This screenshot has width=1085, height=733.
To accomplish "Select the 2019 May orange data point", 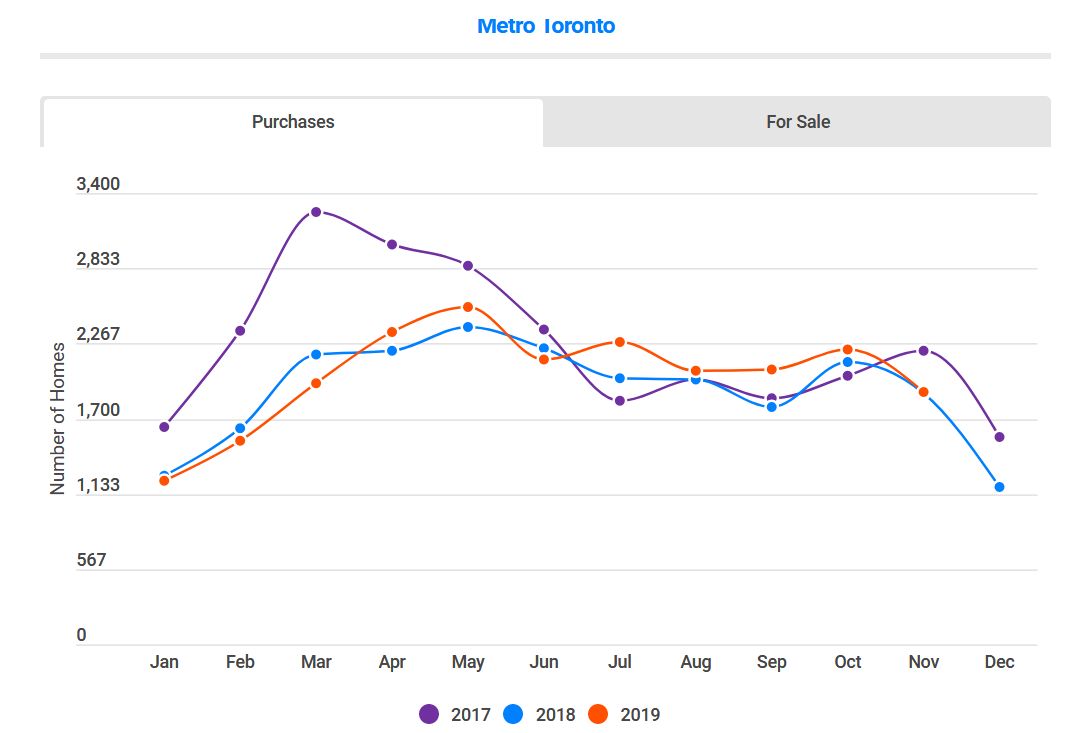I will click(x=468, y=307).
